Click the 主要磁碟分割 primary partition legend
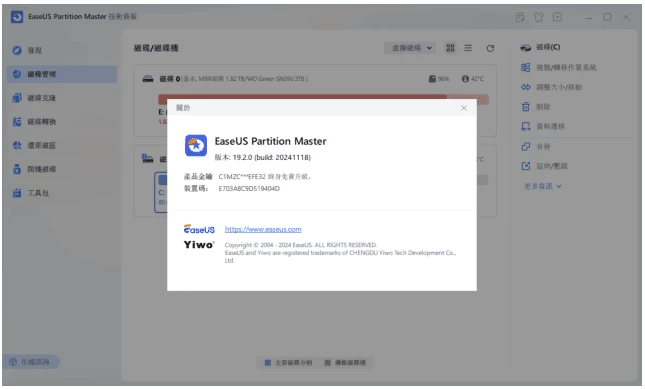Viewport: 645px width, 389px height. point(288,363)
